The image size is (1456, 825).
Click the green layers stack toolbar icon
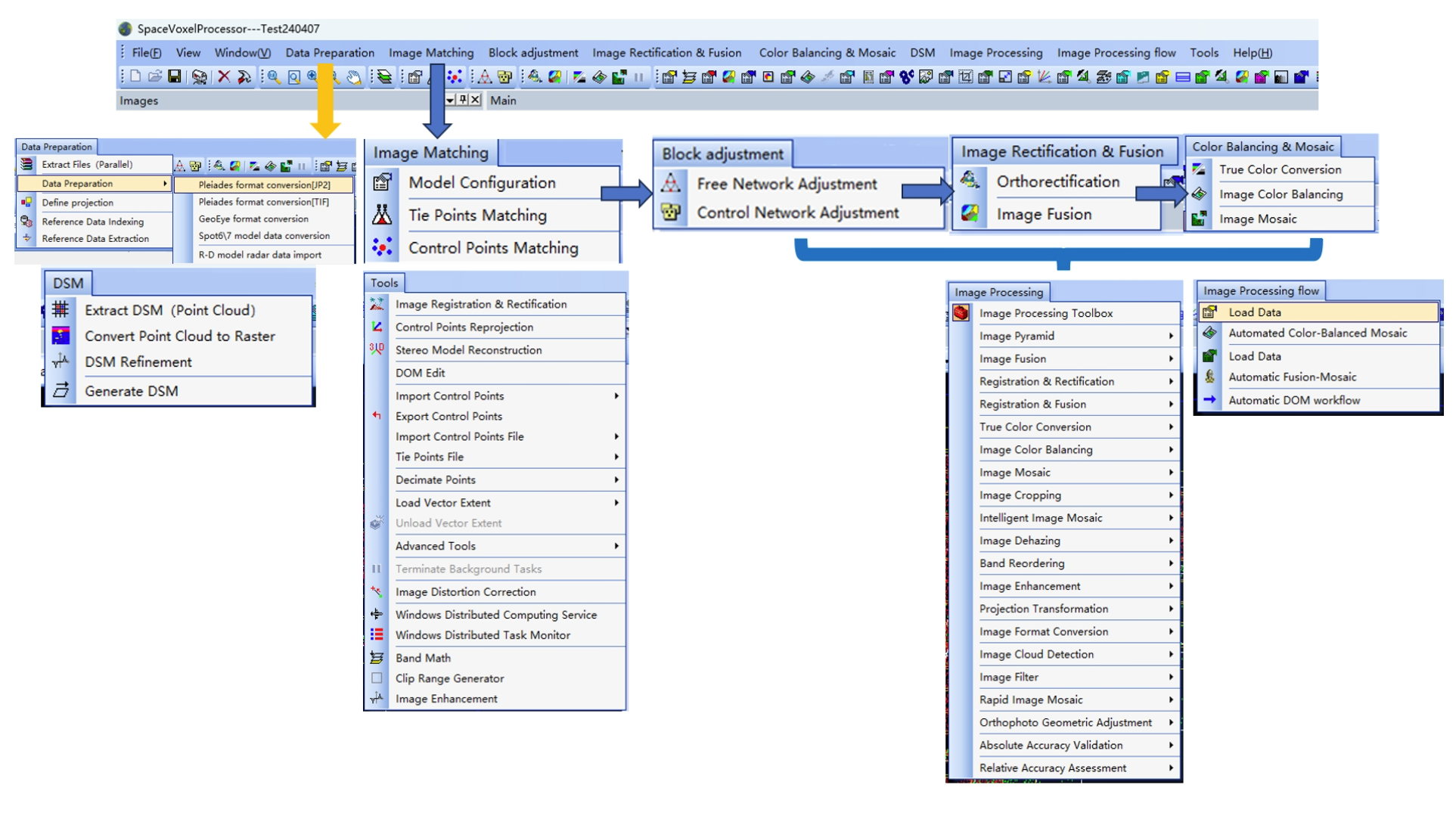coord(385,76)
